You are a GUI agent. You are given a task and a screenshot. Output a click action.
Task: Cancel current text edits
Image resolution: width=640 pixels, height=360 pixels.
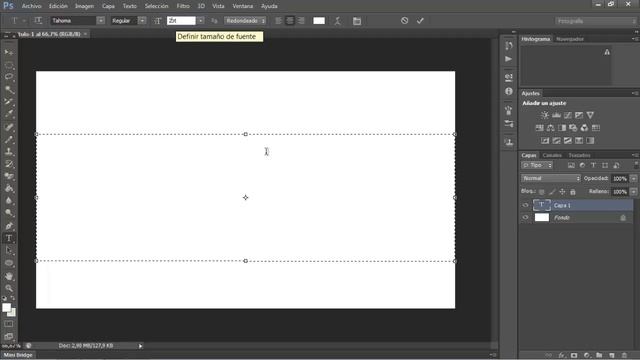click(404, 20)
